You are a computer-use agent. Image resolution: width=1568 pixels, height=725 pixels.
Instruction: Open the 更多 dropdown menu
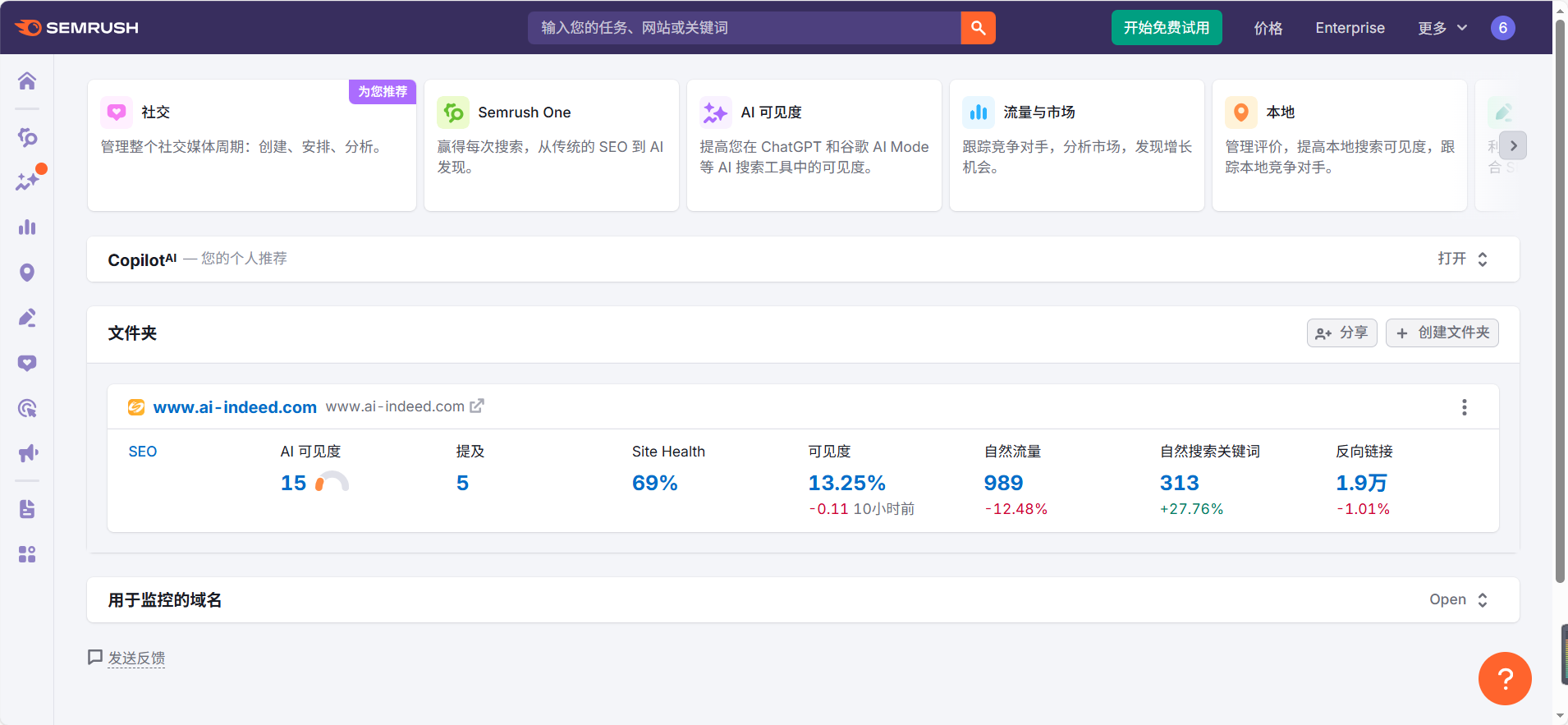pyautogui.click(x=1442, y=28)
